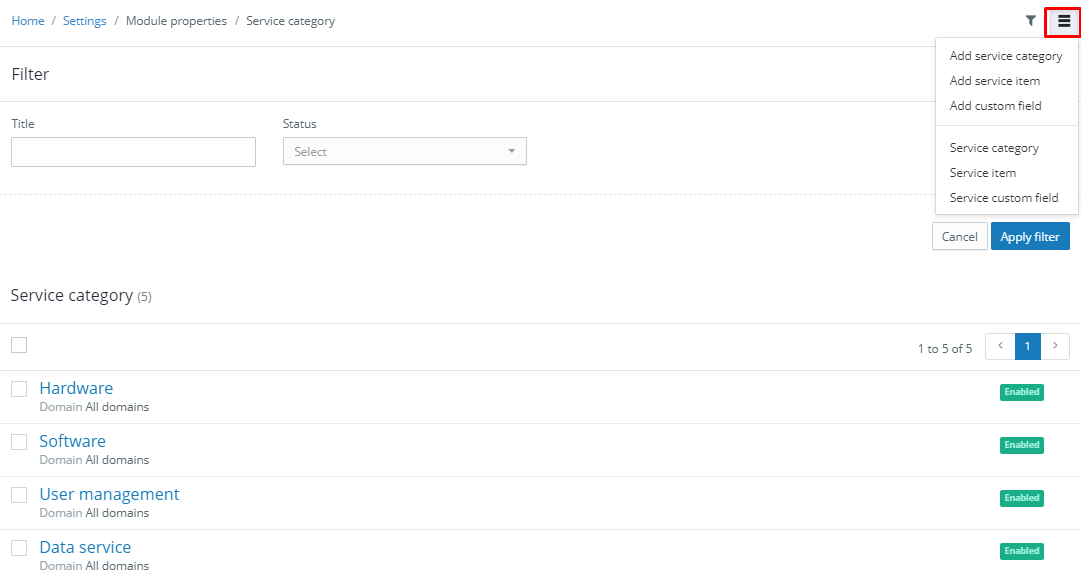Go to previous page arrow
The height and width of the screenshot is (581, 1081).
1000,346
